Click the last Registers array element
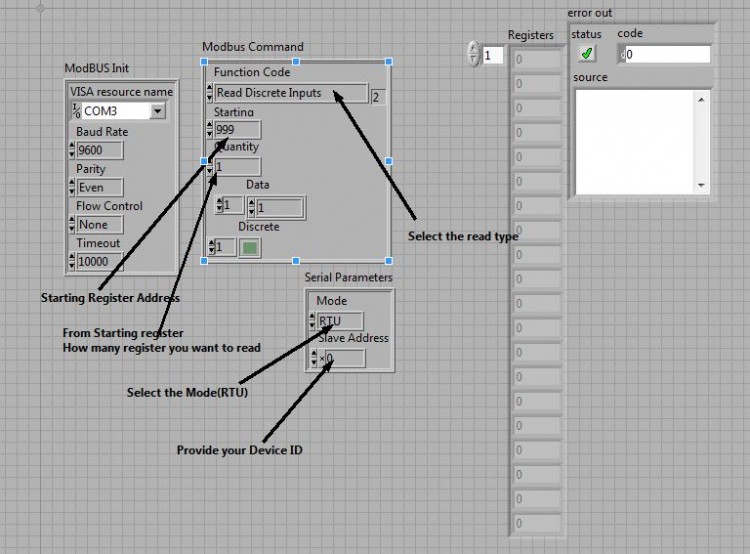The width and height of the screenshot is (750, 554). 537,523
